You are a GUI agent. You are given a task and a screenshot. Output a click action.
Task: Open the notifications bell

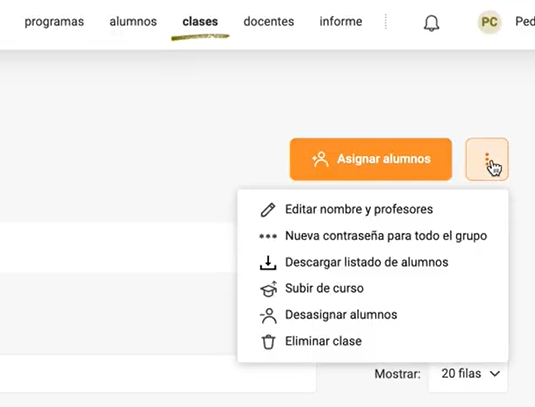point(431,23)
